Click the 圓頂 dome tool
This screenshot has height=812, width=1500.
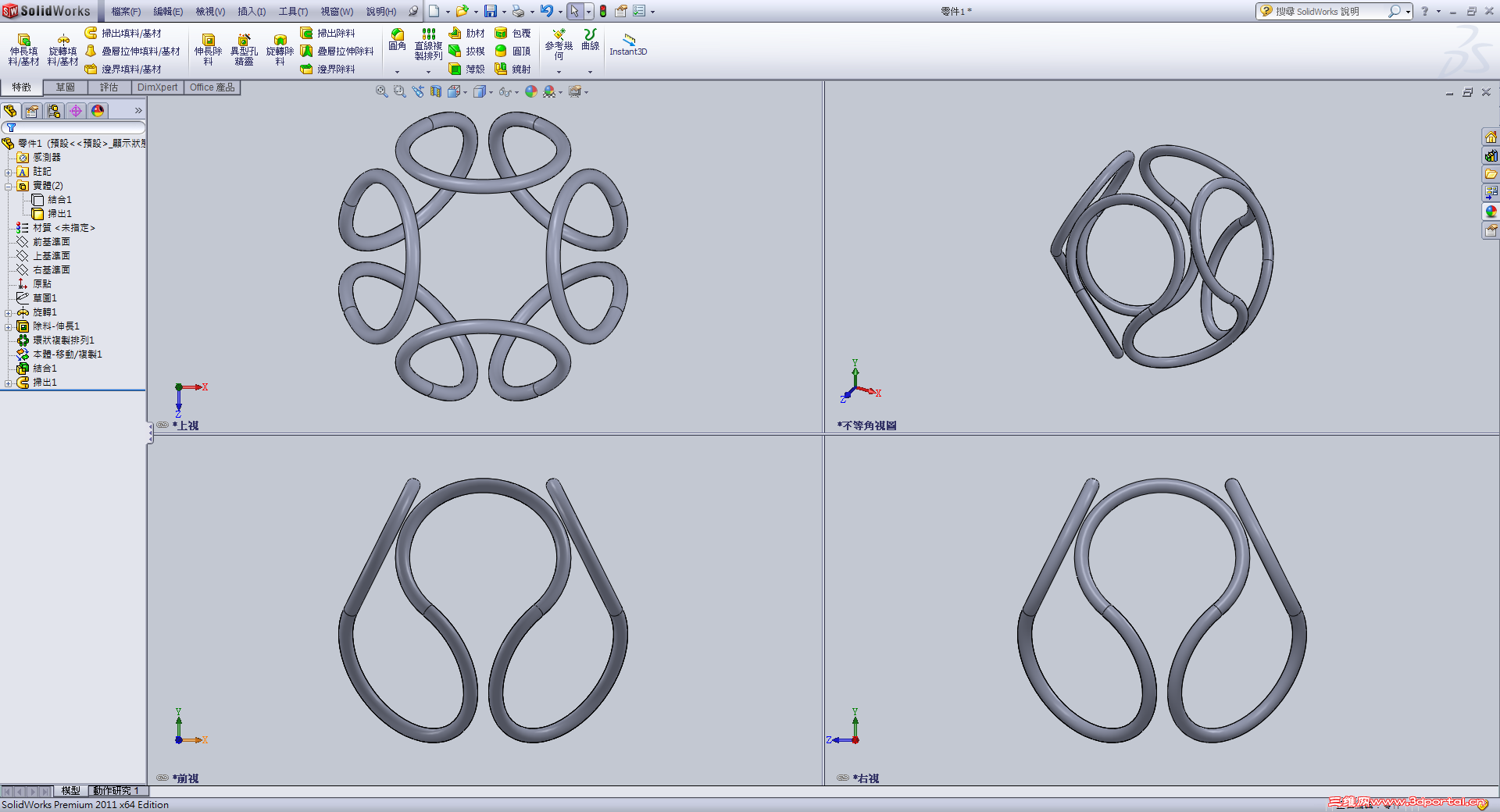pyautogui.click(x=512, y=51)
